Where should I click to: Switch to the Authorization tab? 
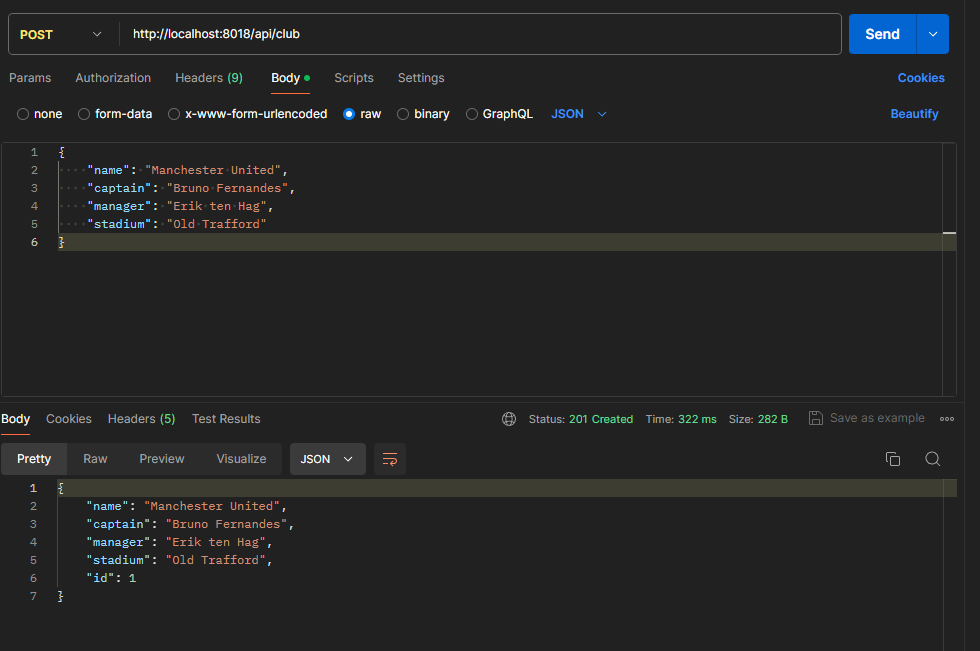tap(113, 78)
